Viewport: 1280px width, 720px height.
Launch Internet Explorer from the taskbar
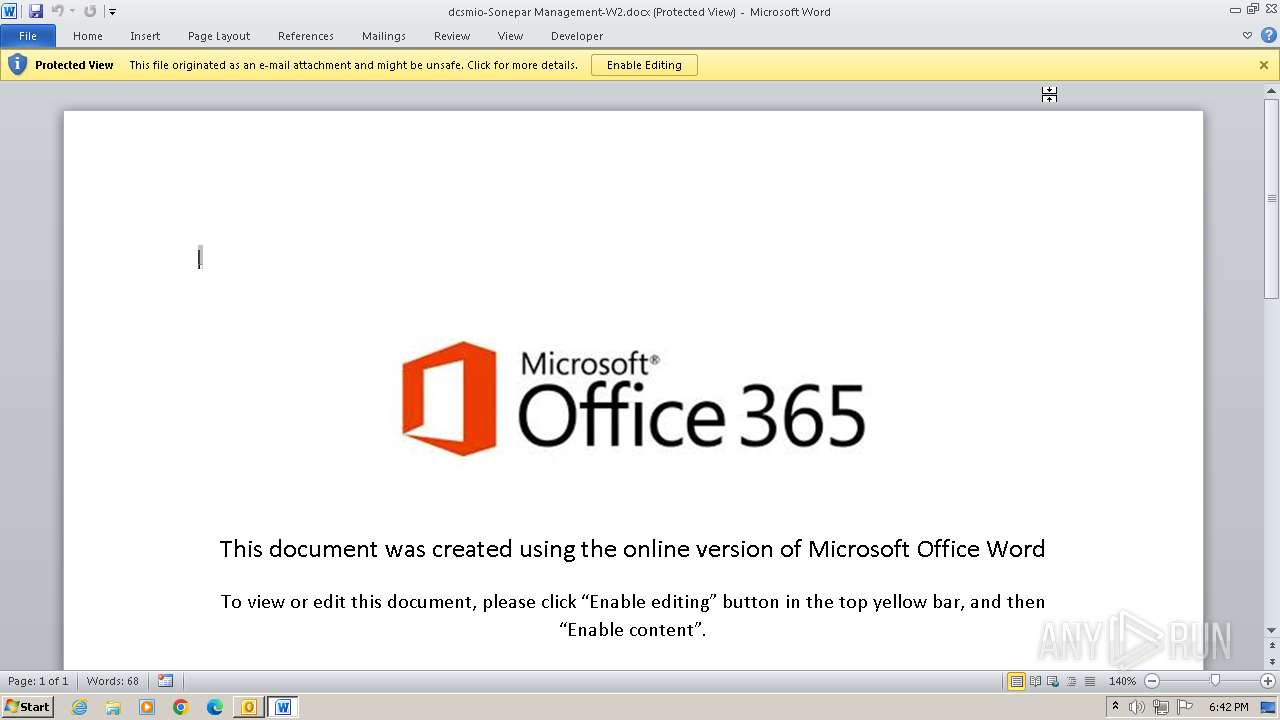[80, 707]
